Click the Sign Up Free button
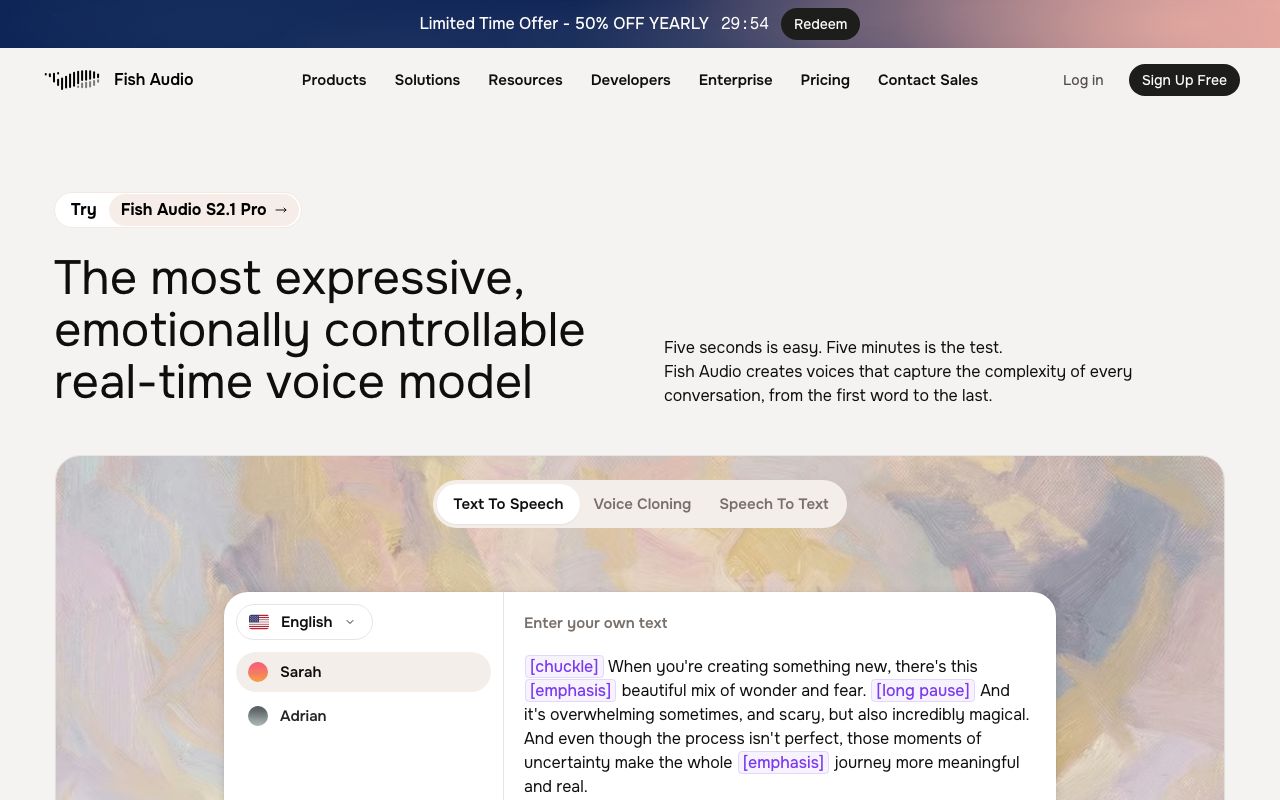The width and height of the screenshot is (1280, 800). 1184,80
